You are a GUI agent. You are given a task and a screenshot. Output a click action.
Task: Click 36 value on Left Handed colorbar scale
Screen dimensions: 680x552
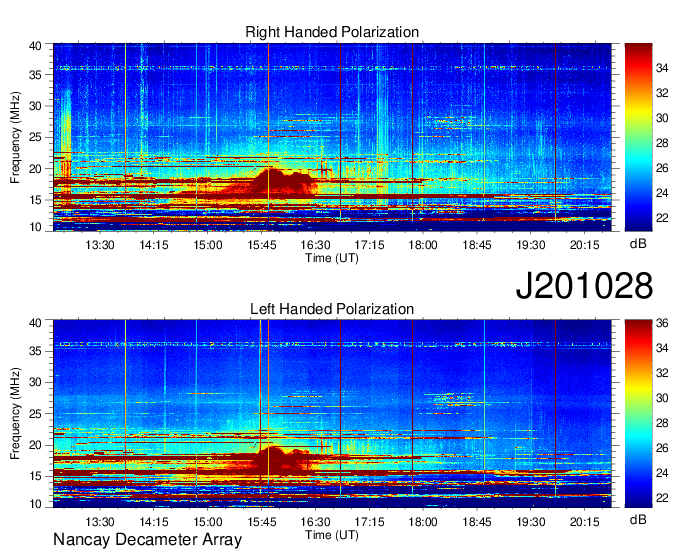click(x=662, y=323)
